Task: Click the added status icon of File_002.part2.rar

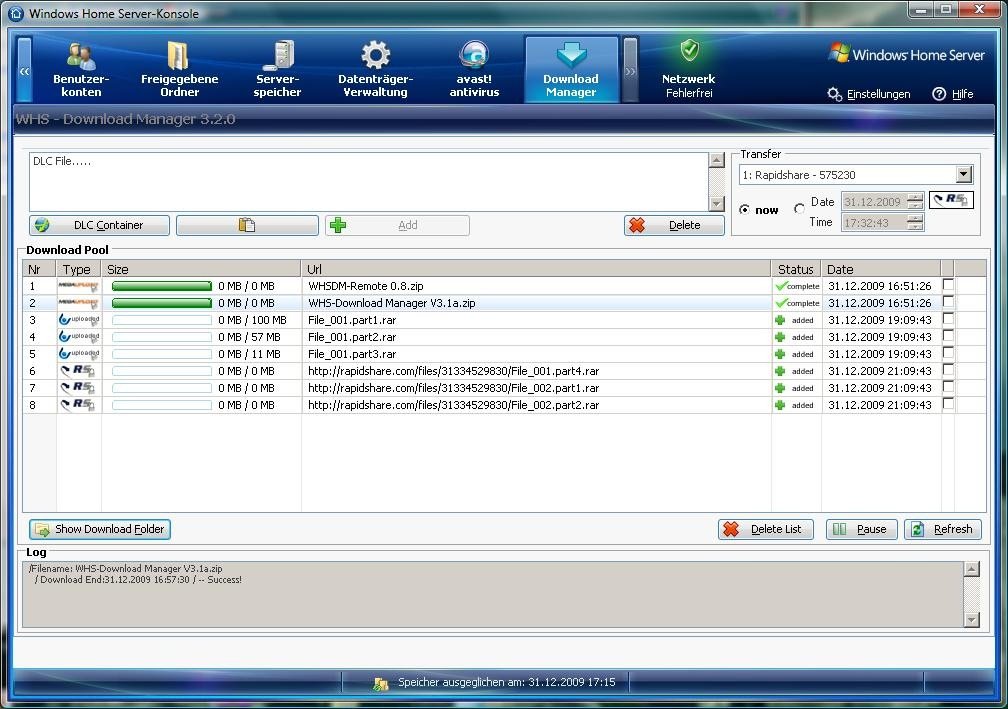Action: coord(780,405)
